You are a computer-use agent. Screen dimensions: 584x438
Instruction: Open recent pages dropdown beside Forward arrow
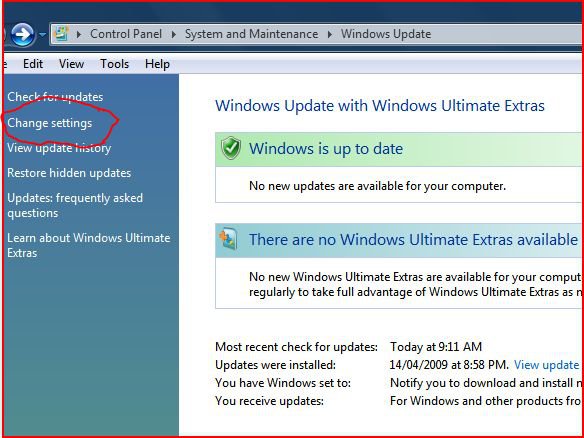(42, 35)
